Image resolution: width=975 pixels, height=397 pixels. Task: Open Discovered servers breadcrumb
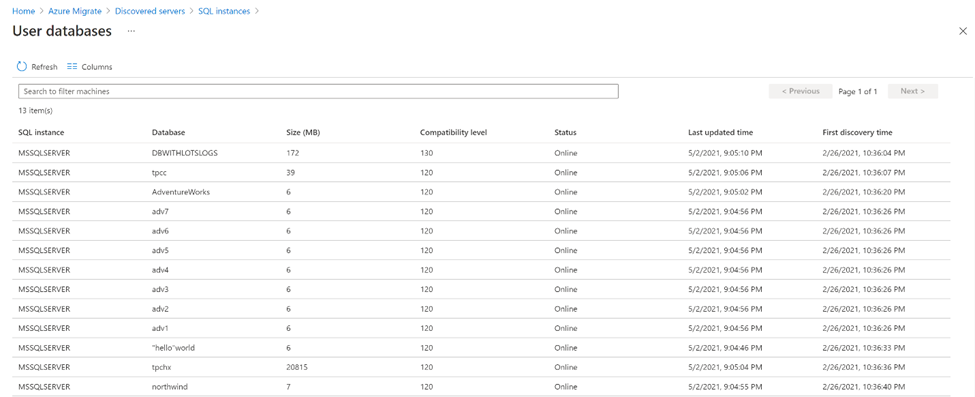click(150, 11)
